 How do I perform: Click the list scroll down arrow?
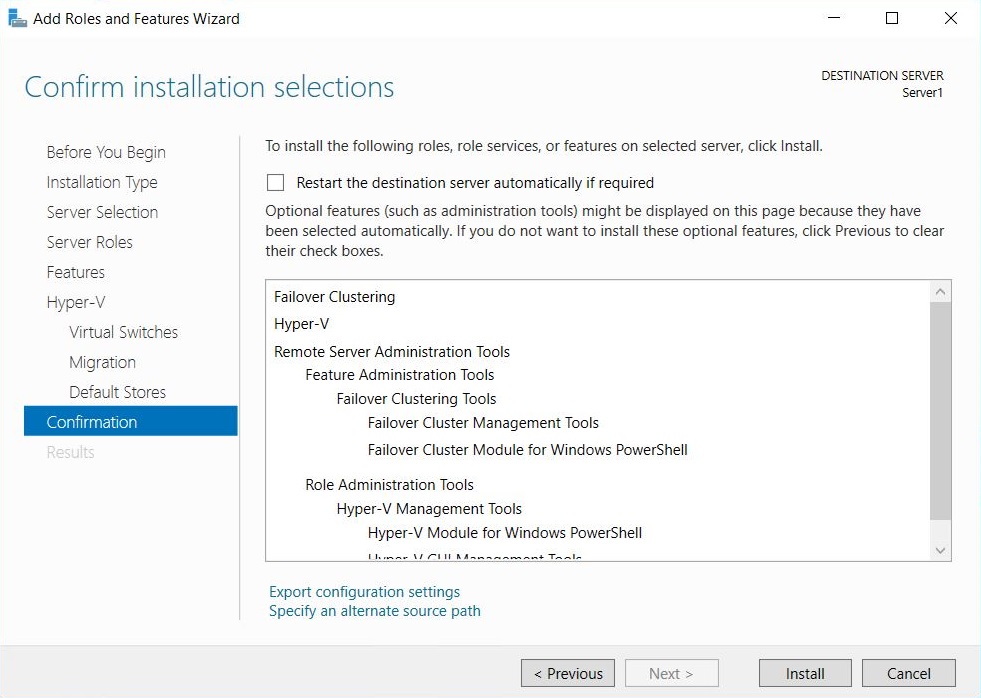click(x=940, y=550)
